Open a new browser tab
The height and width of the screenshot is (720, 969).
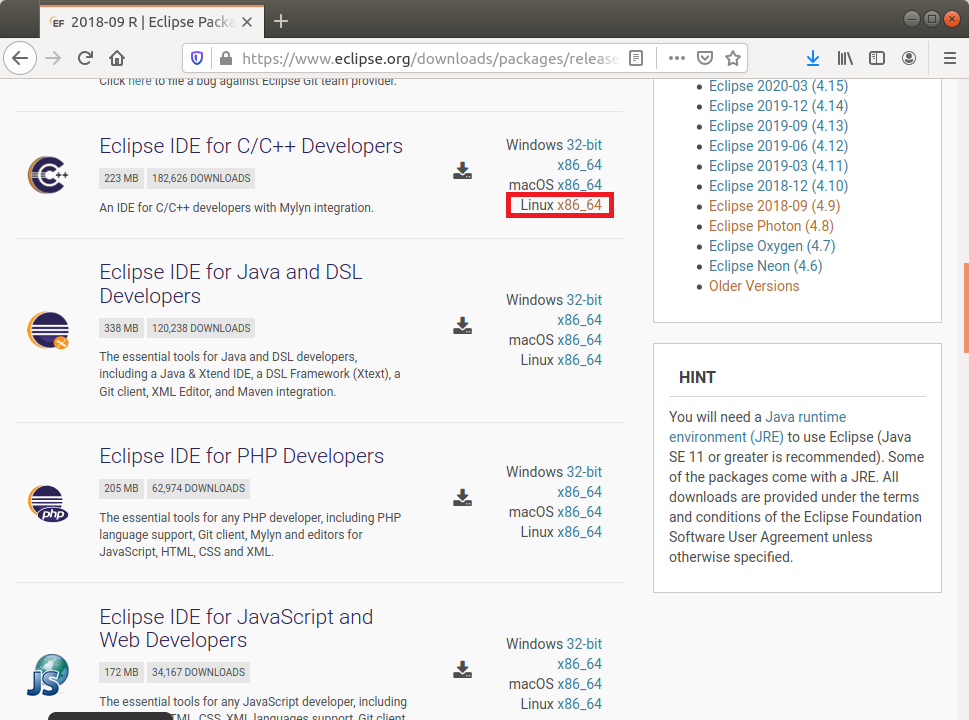[x=281, y=22]
